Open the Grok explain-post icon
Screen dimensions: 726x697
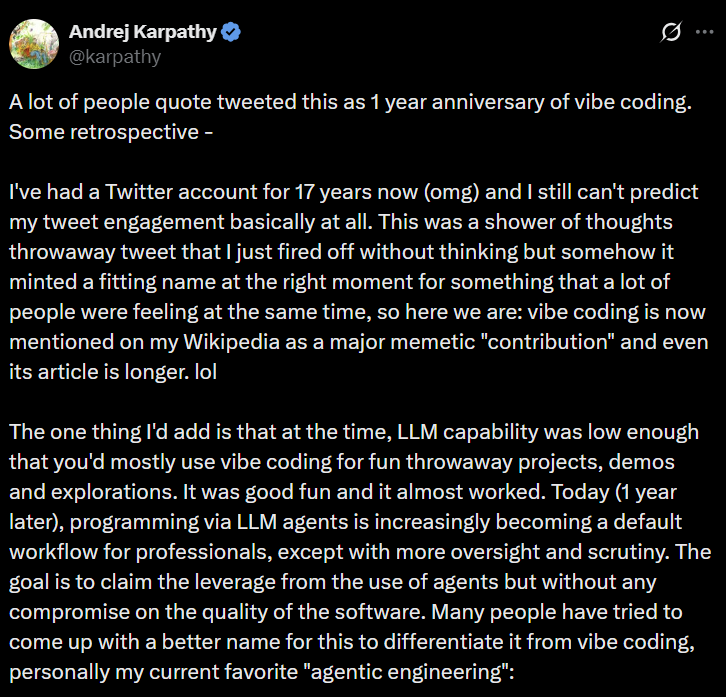tap(672, 33)
